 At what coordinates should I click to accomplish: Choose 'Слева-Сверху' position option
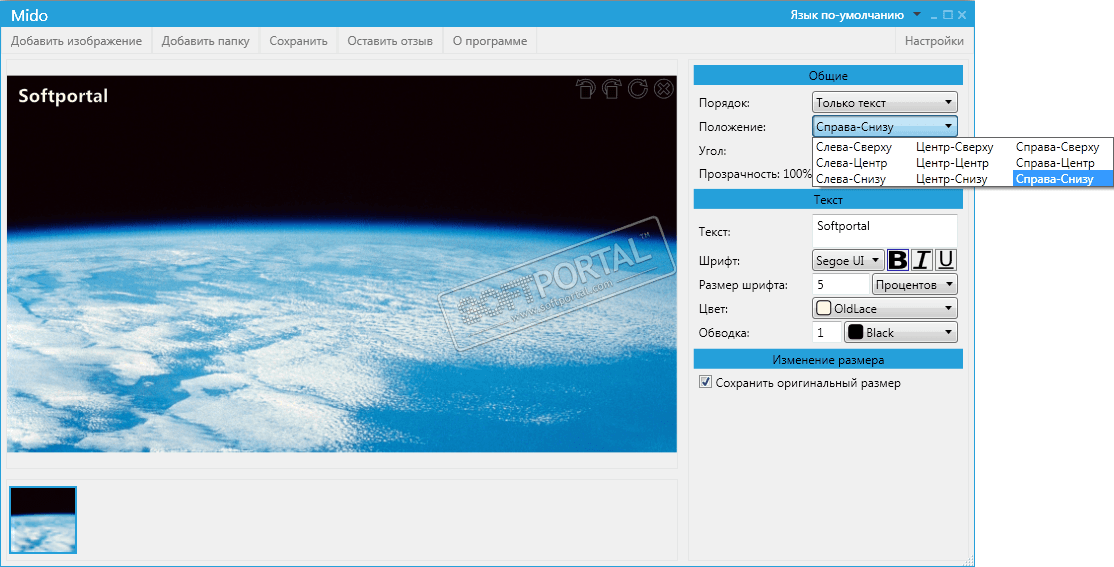click(x=853, y=147)
